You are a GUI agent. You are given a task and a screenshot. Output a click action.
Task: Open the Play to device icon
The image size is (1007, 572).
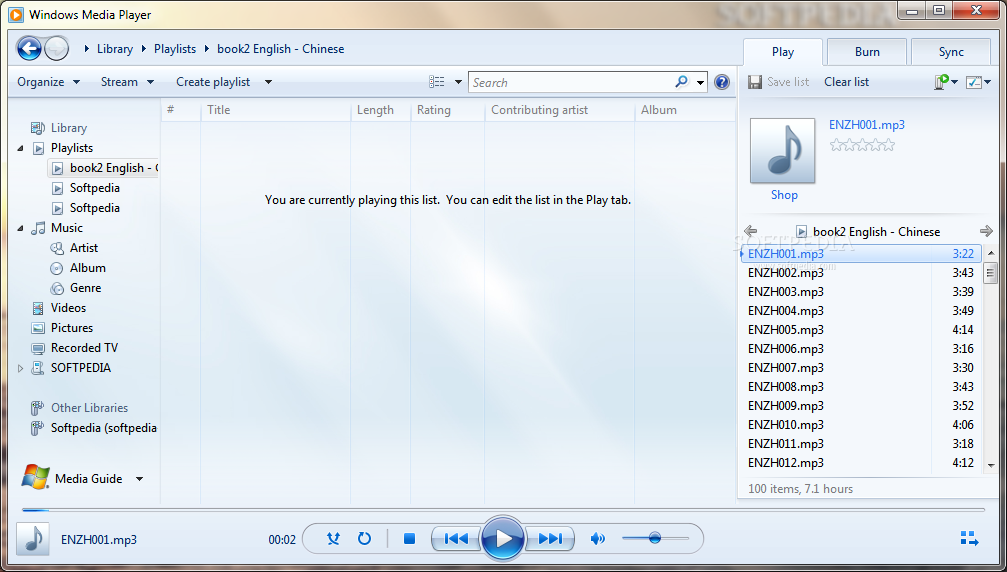pyautogui.click(x=942, y=82)
